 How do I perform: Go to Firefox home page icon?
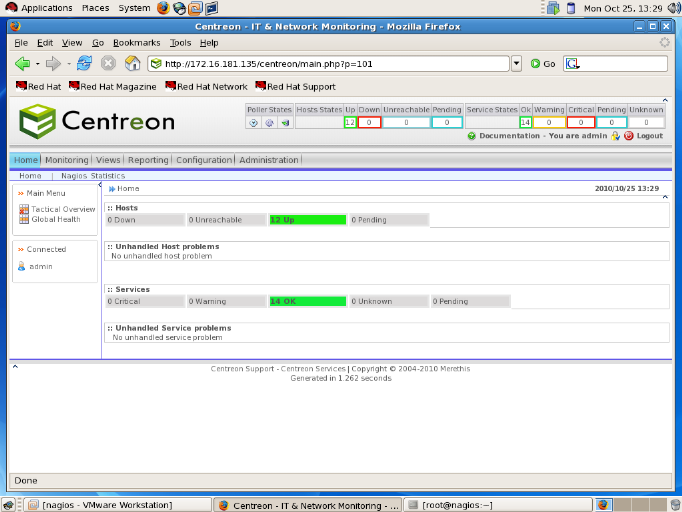tap(133, 64)
